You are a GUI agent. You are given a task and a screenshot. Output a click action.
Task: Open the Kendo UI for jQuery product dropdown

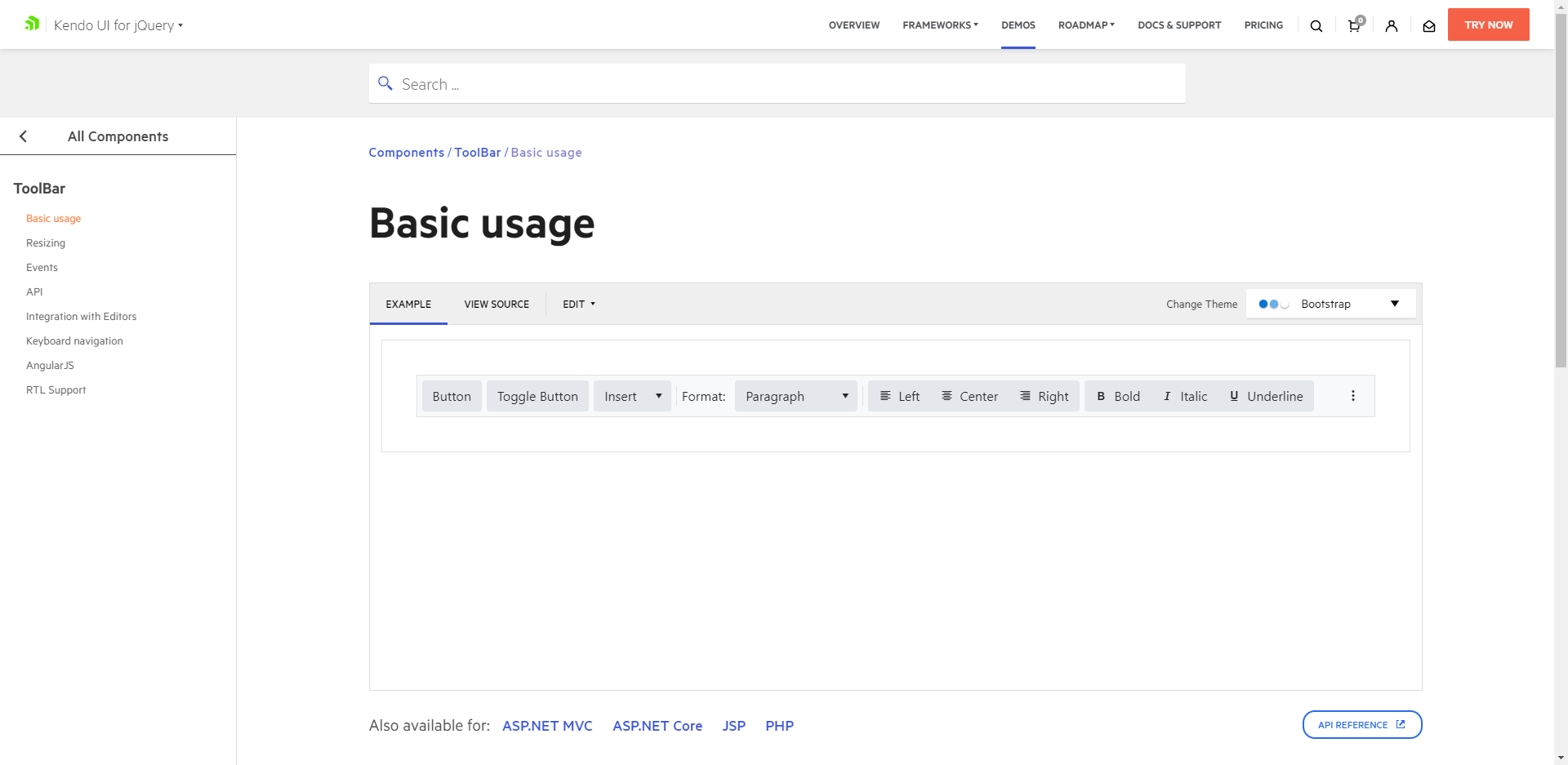point(118,25)
